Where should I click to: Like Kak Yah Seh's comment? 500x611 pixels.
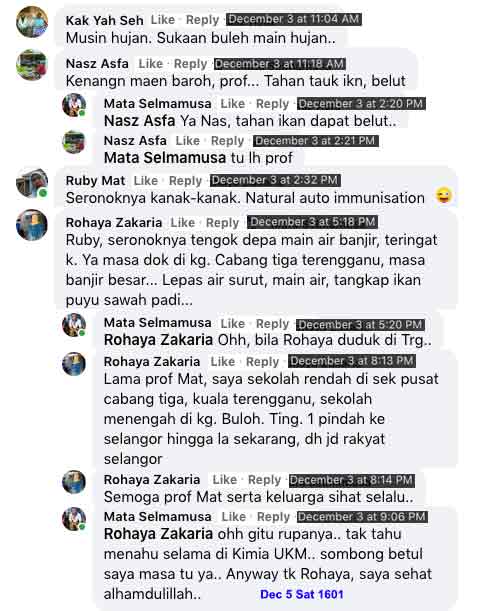point(163,19)
